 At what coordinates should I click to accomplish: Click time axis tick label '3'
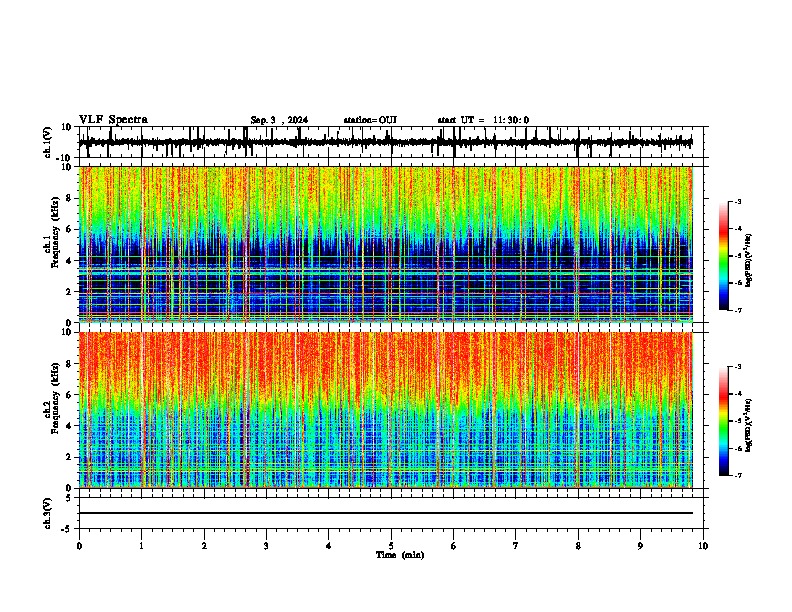(x=266, y=546)
